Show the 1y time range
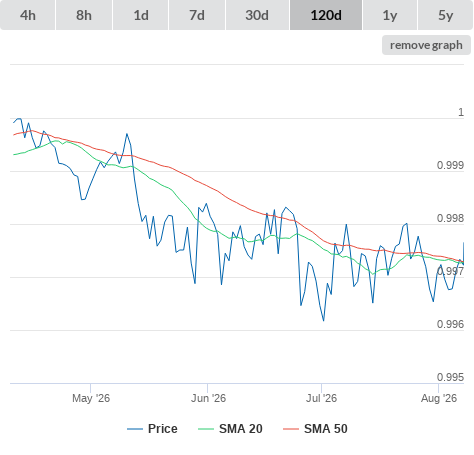474x455 pixels. point(390,15)
